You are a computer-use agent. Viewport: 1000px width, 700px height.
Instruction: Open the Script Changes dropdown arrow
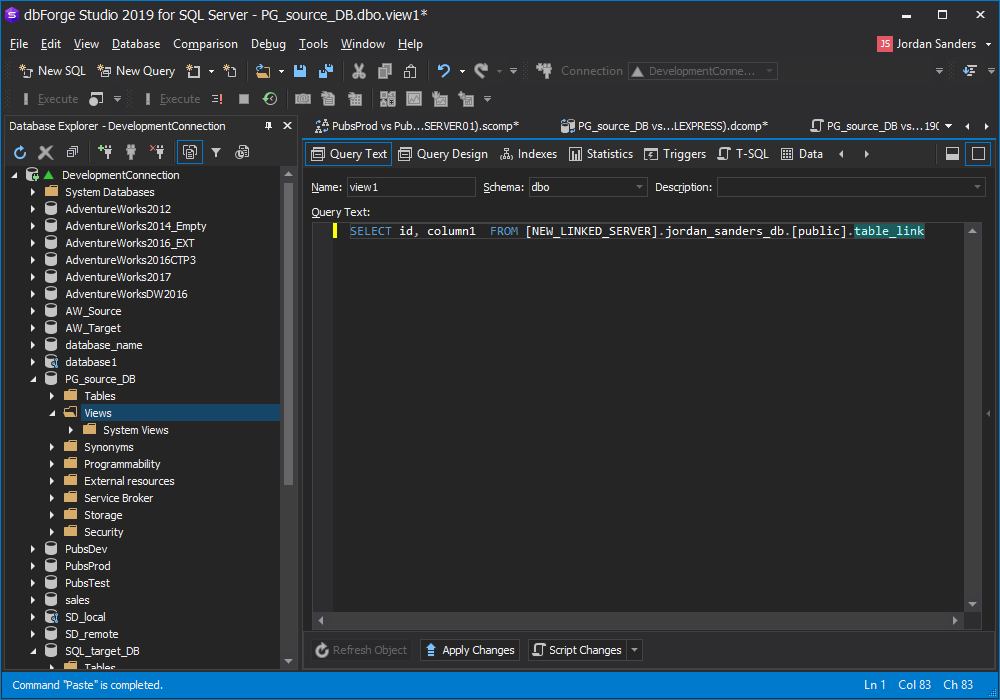pos(635,650)
